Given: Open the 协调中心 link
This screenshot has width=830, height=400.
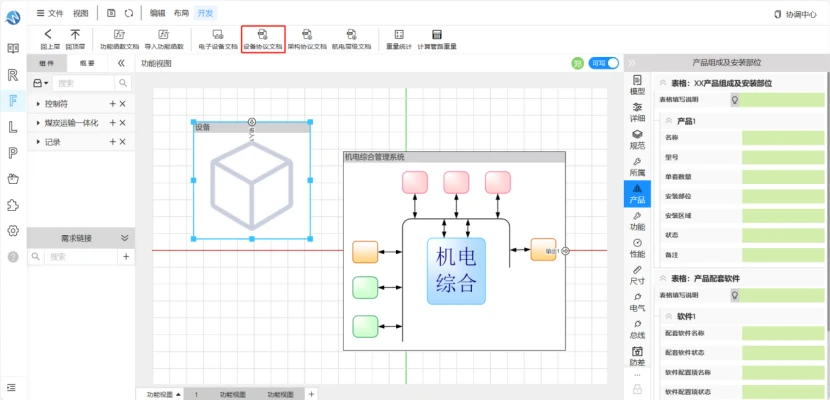Looking at the screenshot, I should click(x=796, y=15).
